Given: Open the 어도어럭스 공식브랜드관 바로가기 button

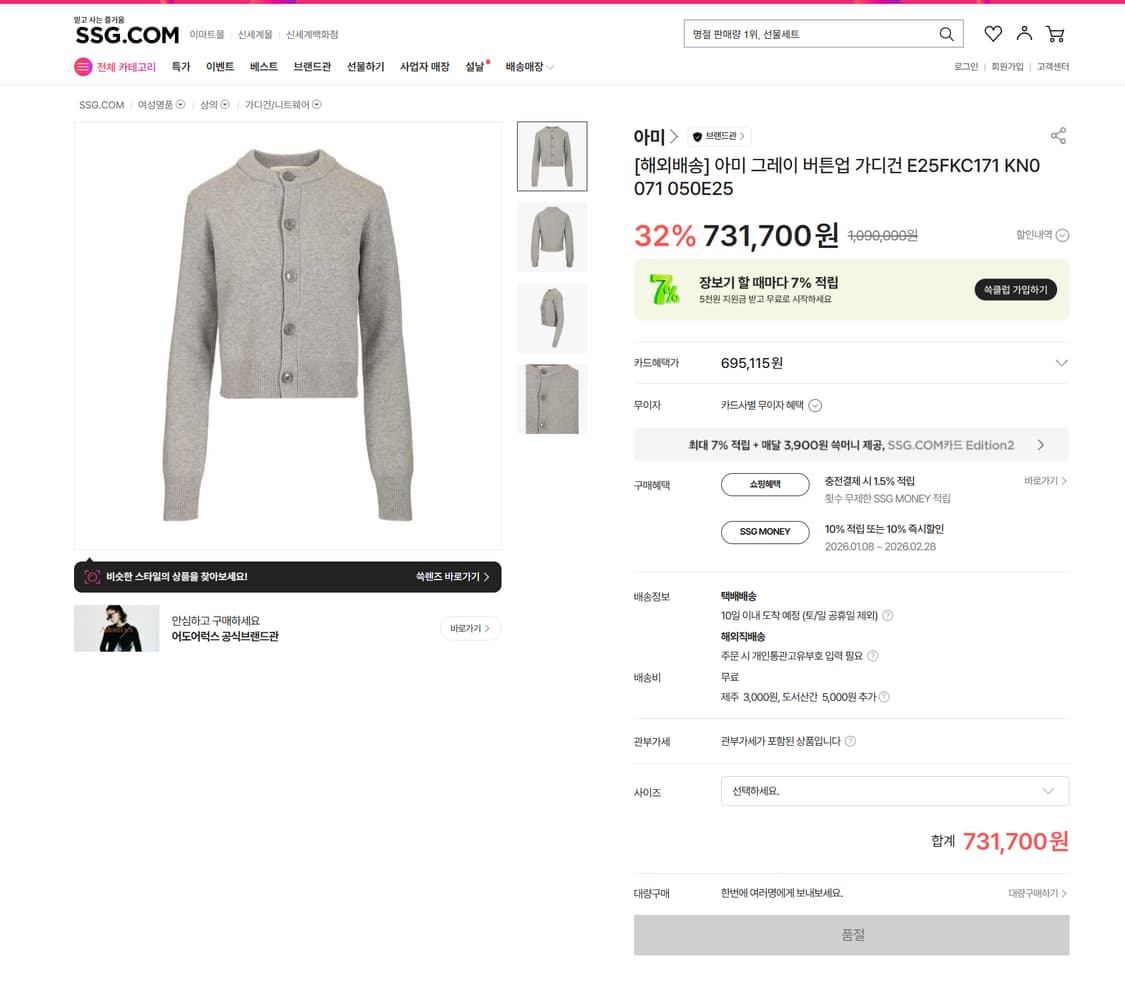Looking at the screenshot, I should (470, 628).
